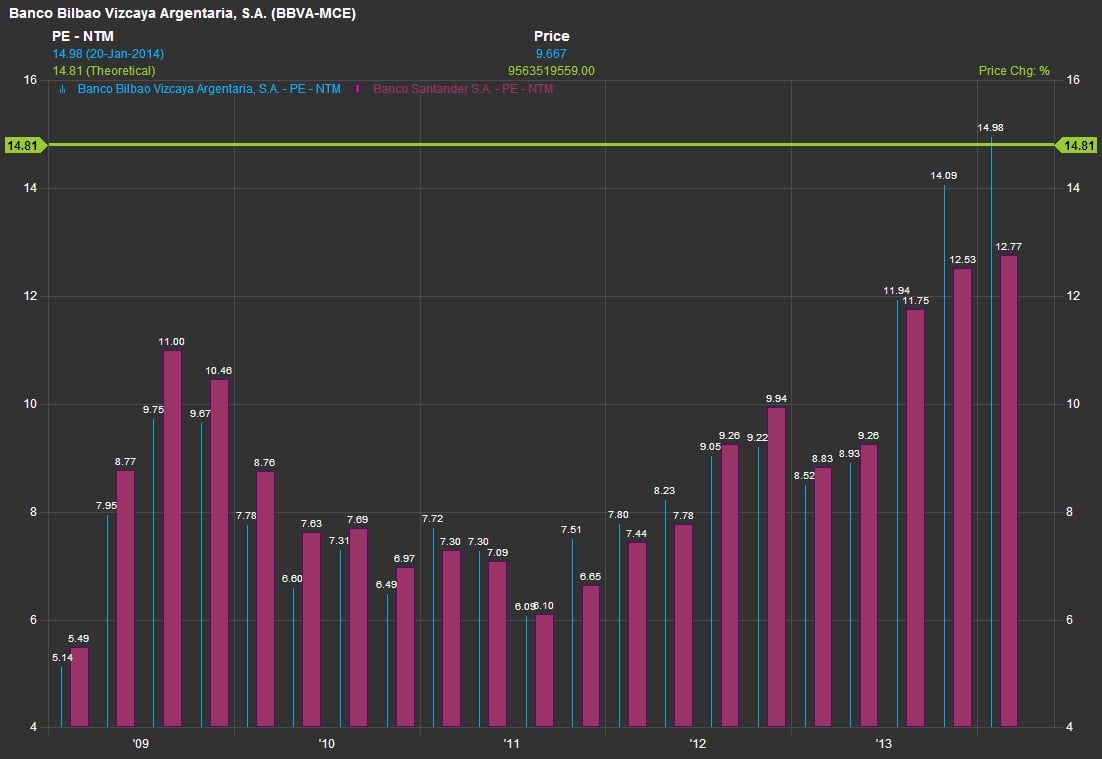Click the Santander bar labeled 11.00
The width and height of the screenshot is (1102, 759).
pos(172,538)
